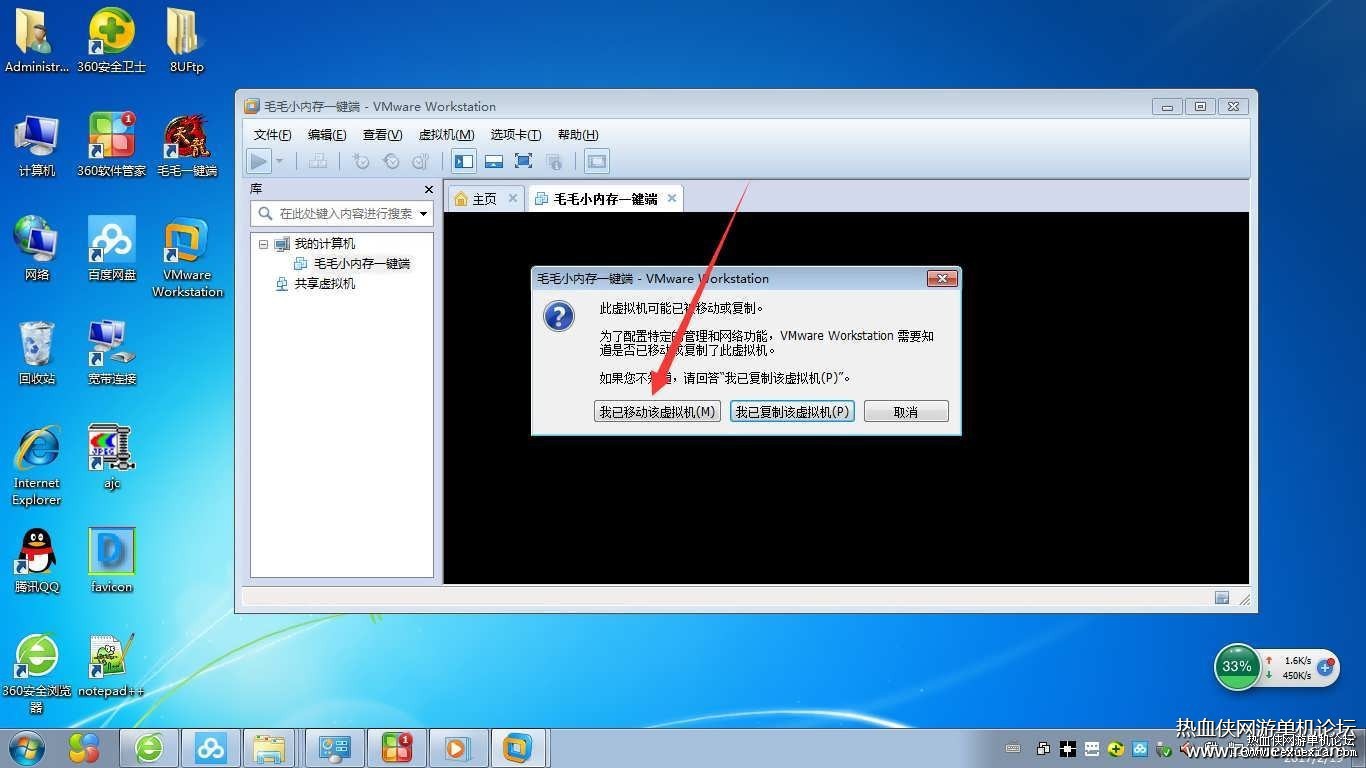Select 我的计算机 in the library tree
The height and width of the screenshot is (768, 1366).
pyautogui.click(x=324, y=244)
